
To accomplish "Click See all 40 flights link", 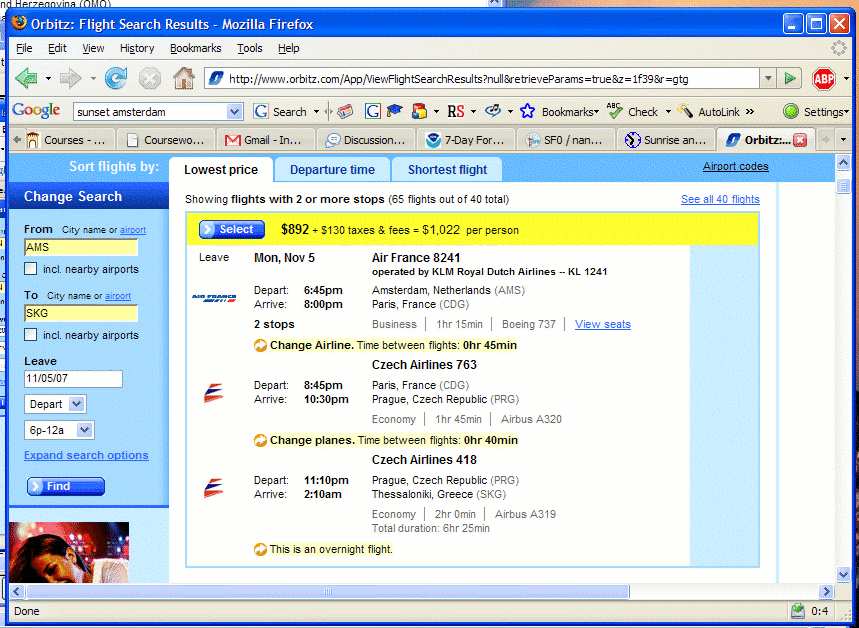I will (x=720, y=199).
